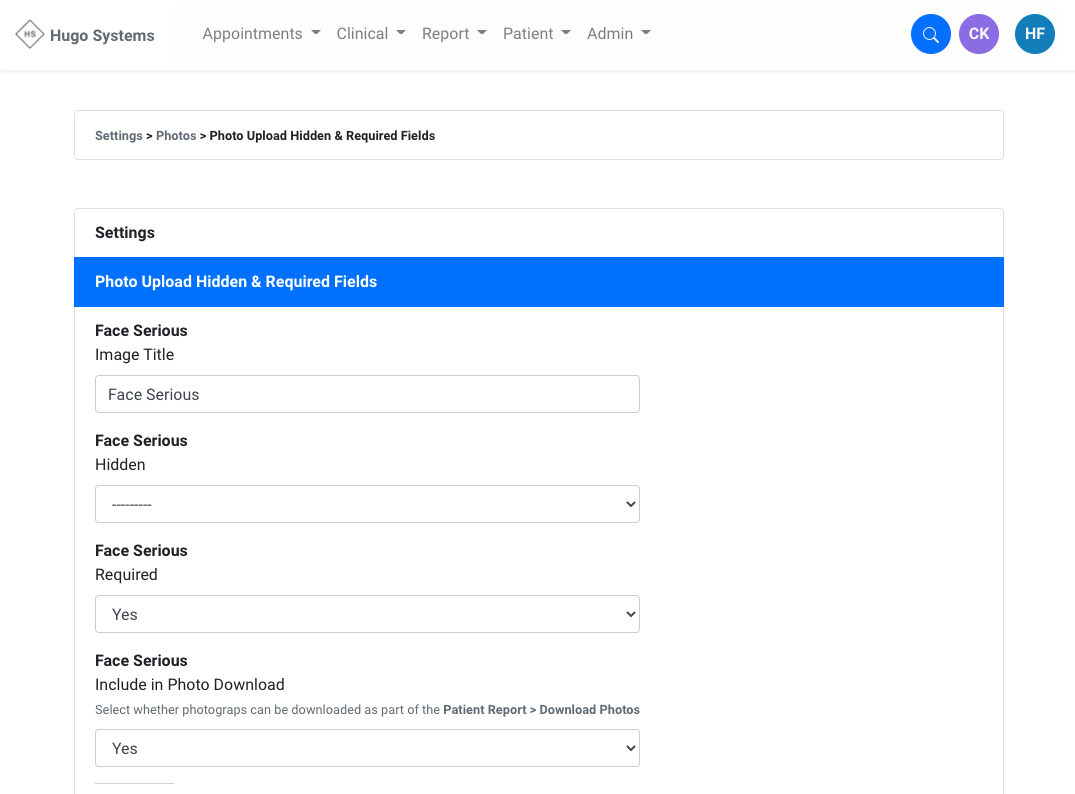This screenshot has width=1075, height=794.
Task: Click the current breadcrumb page title
Action: tap(322, 136)
